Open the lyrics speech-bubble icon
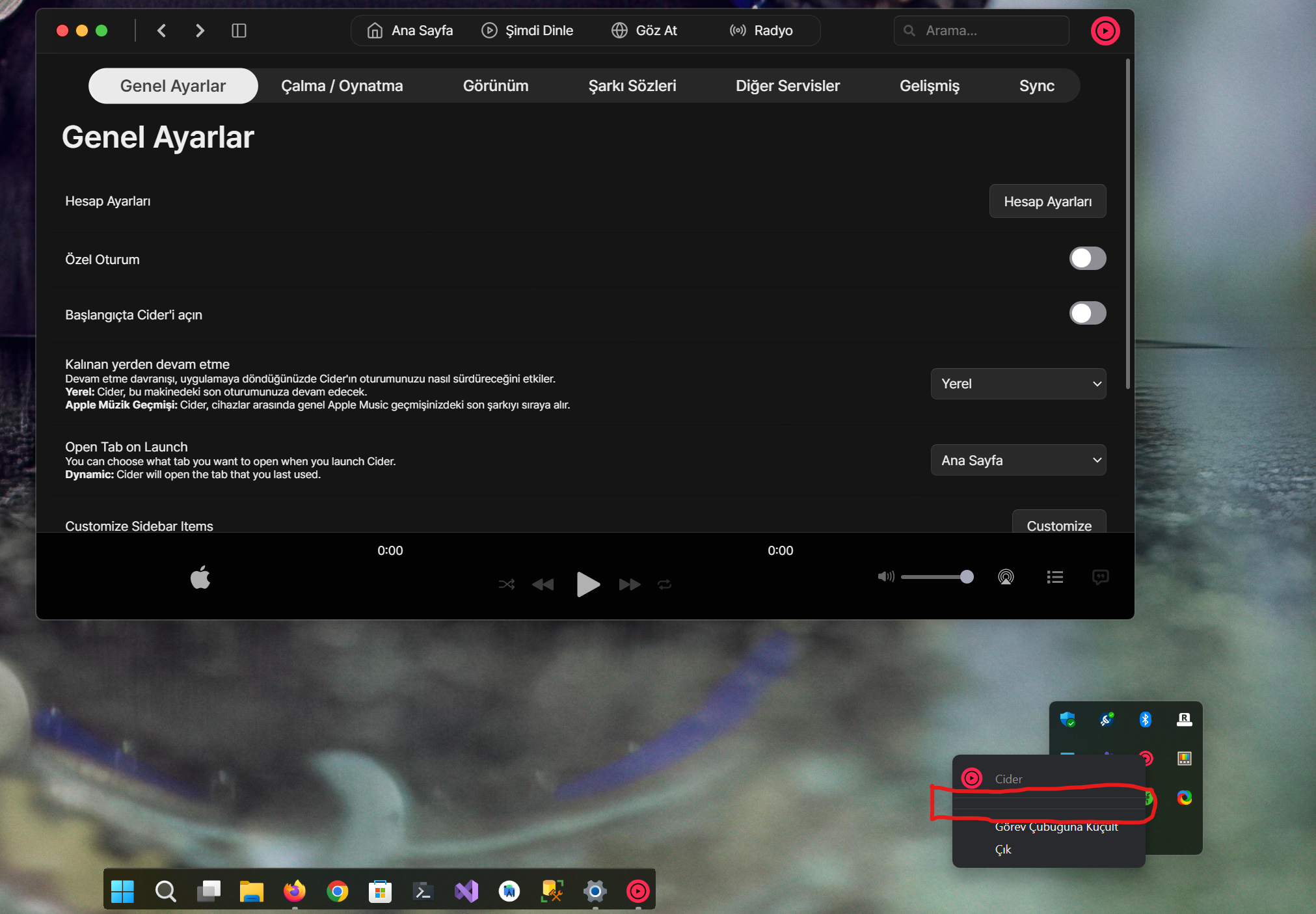1316x914 pixels. click(x=1100, y=577)
